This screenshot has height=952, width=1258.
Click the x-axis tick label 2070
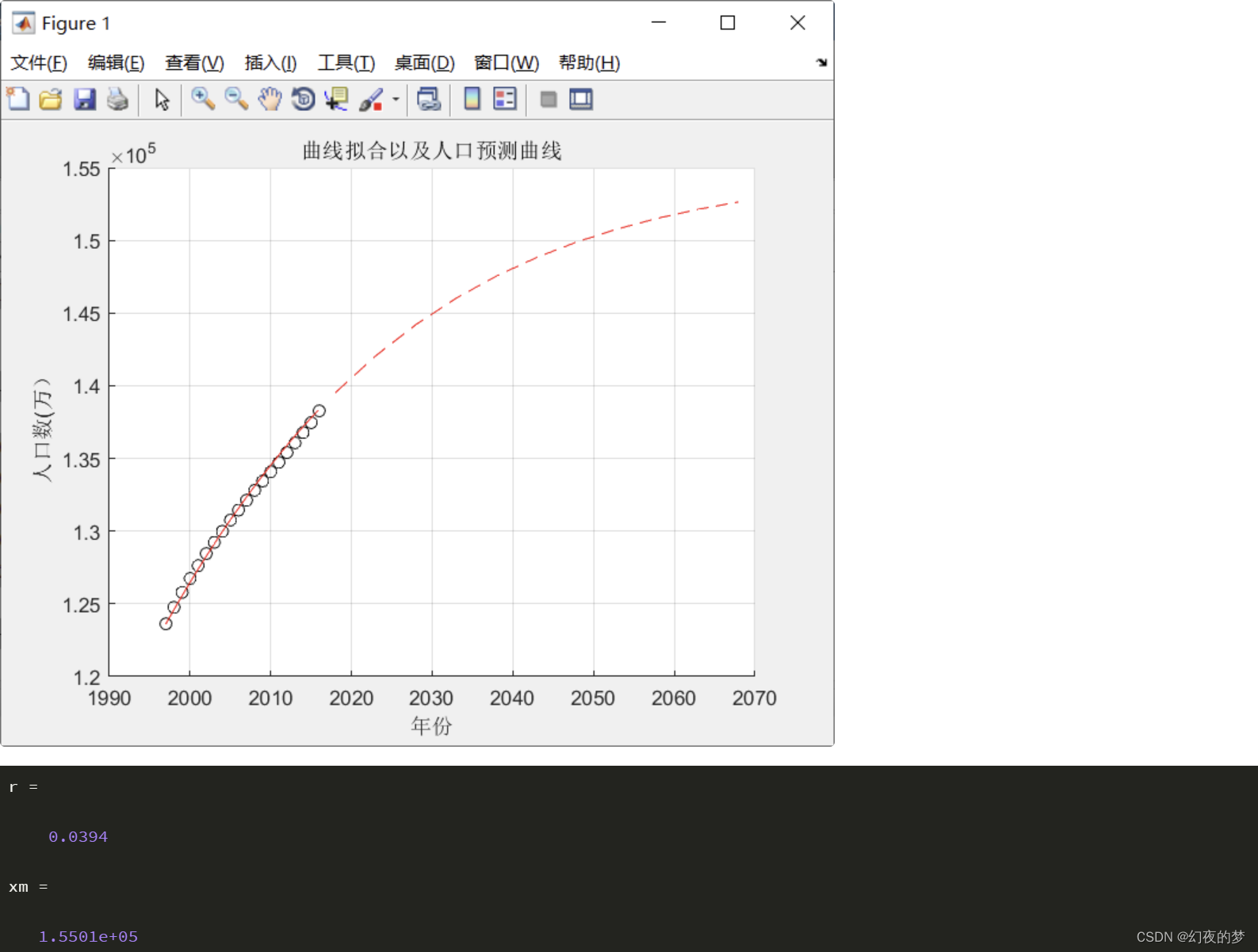(755, 698)
